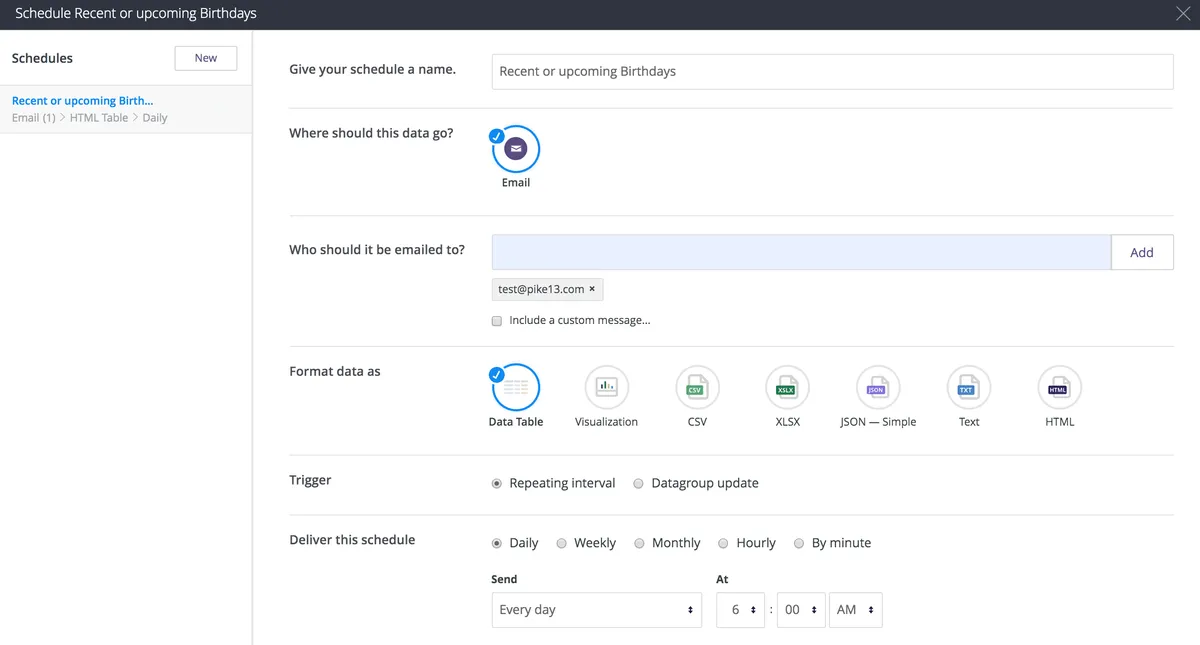The width and height of the screenshot is (1200, 645).
Task: Choose the Monthly delivery radio button
Action: pos(640,543)
